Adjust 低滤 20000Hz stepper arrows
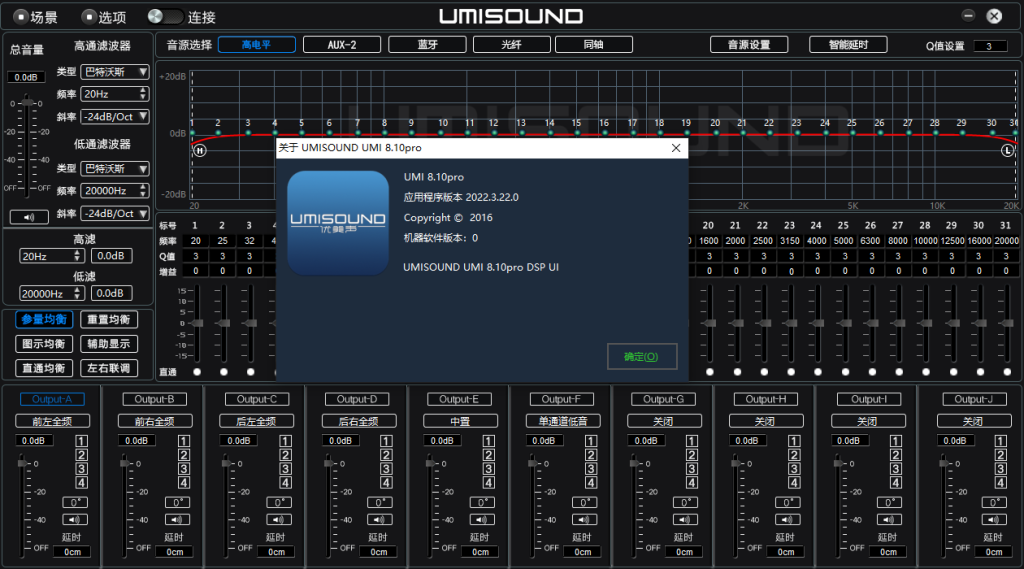This screenshot has height=569, width=1024. coord(78,294)
